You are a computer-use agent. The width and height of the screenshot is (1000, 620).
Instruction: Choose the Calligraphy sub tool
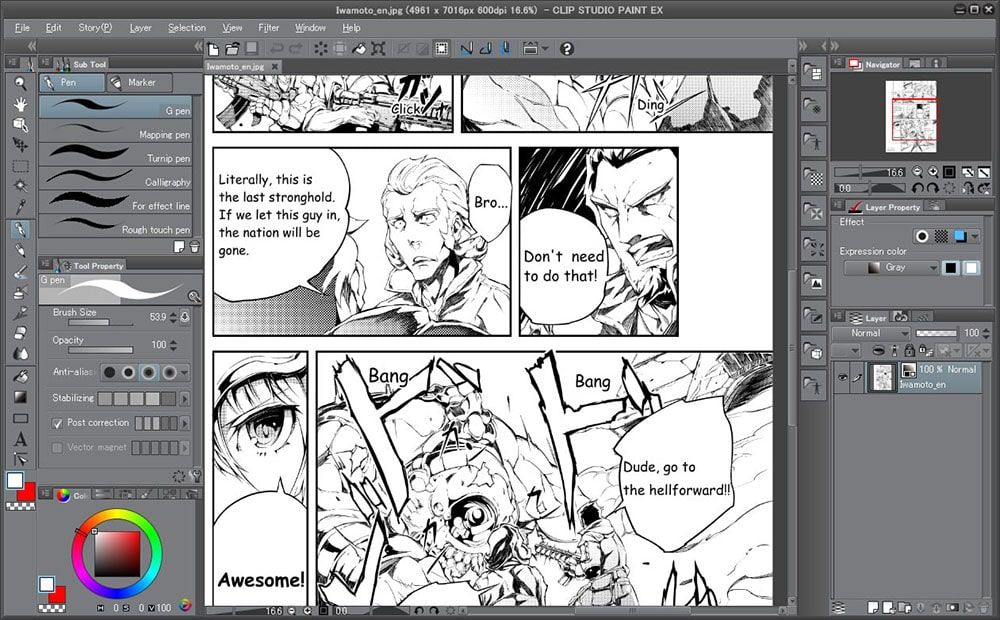(x=115, y=179)
